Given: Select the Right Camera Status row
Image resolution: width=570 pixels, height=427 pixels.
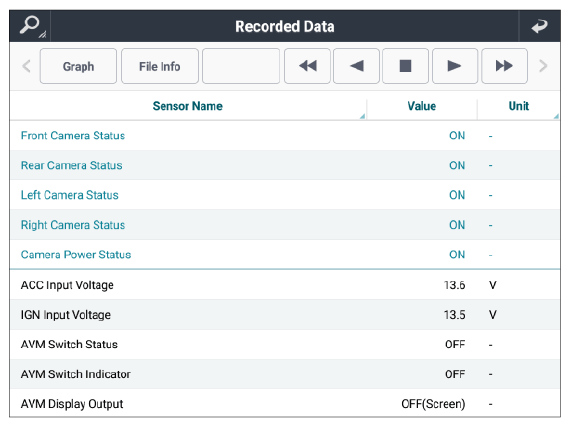Looking at the screenshot, I should 285,225.
